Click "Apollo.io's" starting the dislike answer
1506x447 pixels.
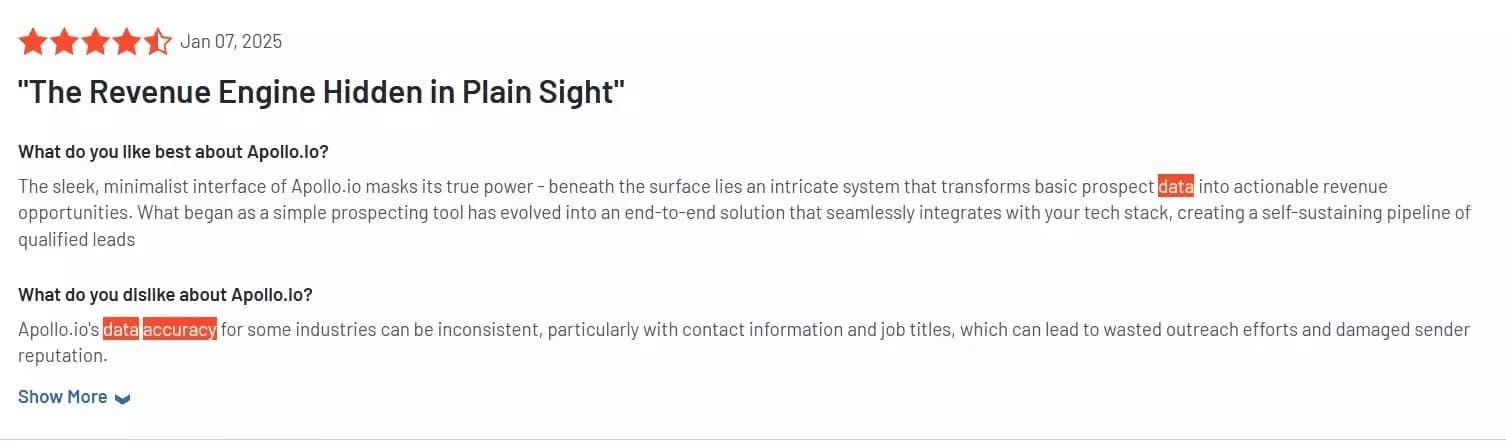(59, 330)
